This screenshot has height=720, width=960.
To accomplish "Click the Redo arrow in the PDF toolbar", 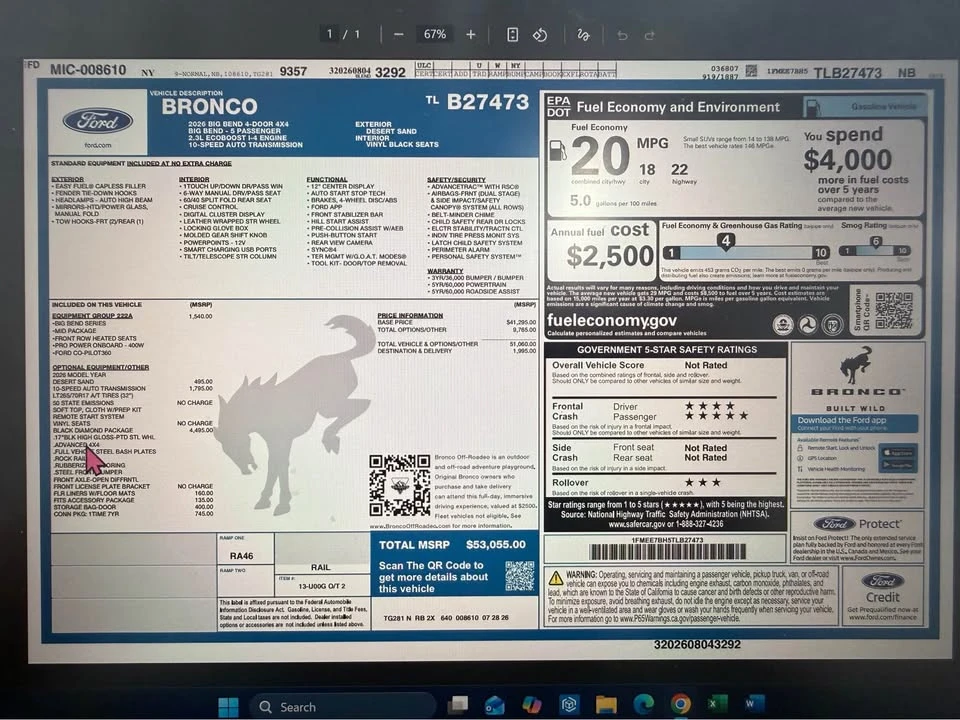I will 650,36.
